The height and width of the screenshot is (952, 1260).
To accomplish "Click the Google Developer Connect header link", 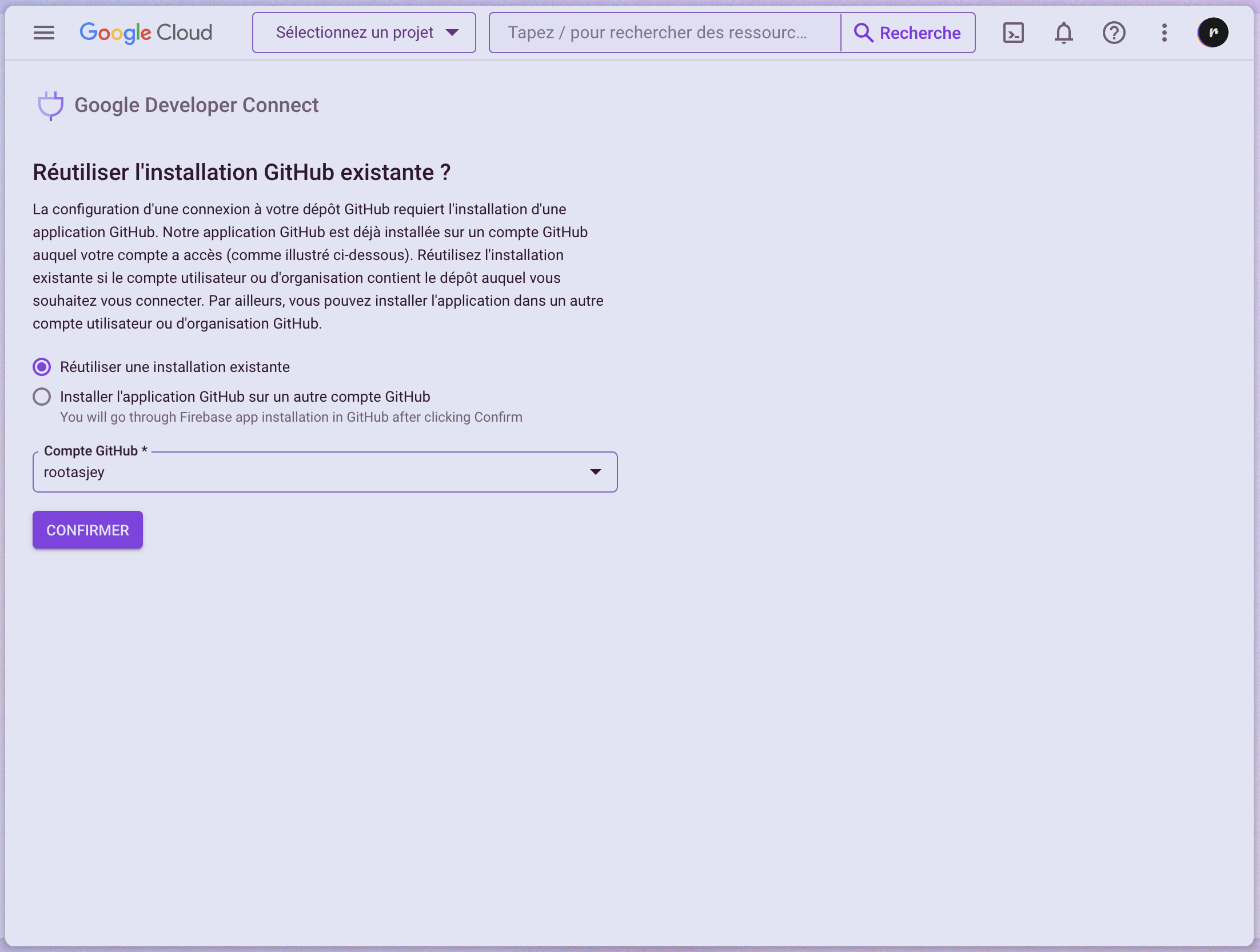I will (x=197, y=105).
